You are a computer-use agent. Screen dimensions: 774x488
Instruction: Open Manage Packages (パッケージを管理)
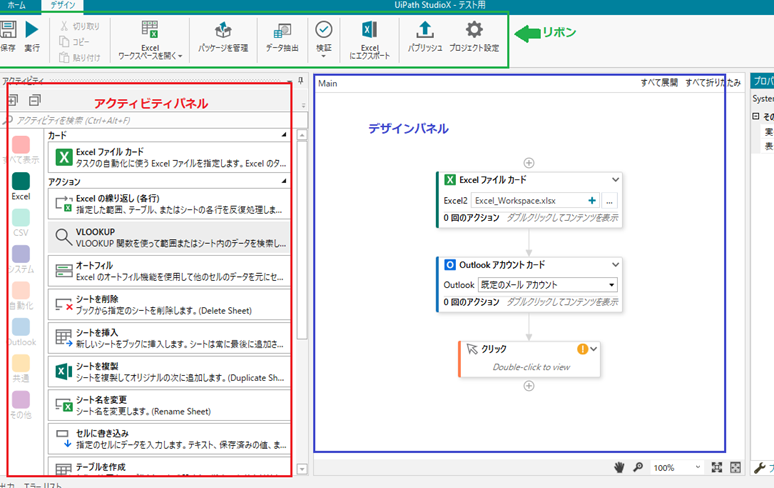tap(223, 37)
